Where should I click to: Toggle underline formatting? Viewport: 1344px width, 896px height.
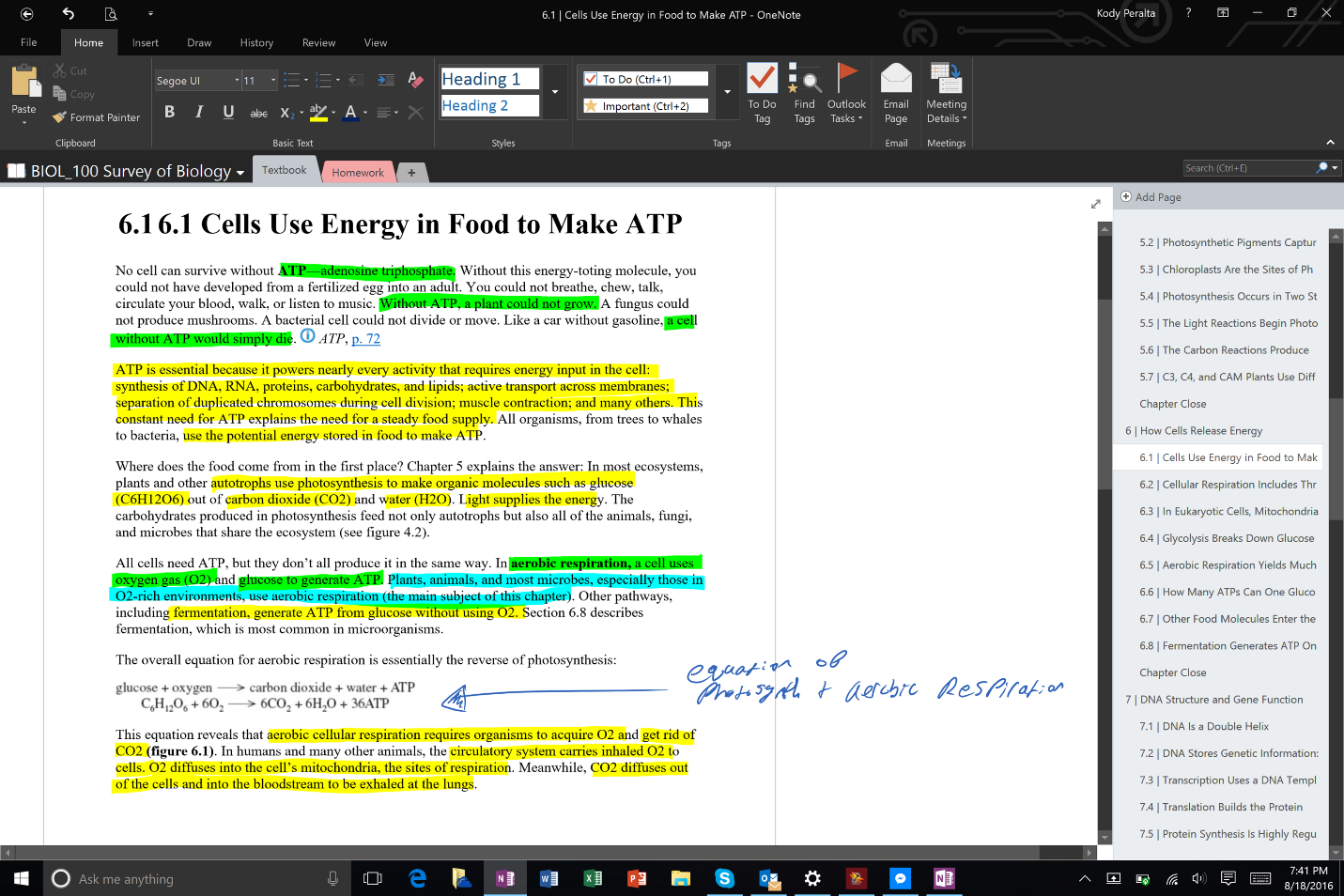228,112
